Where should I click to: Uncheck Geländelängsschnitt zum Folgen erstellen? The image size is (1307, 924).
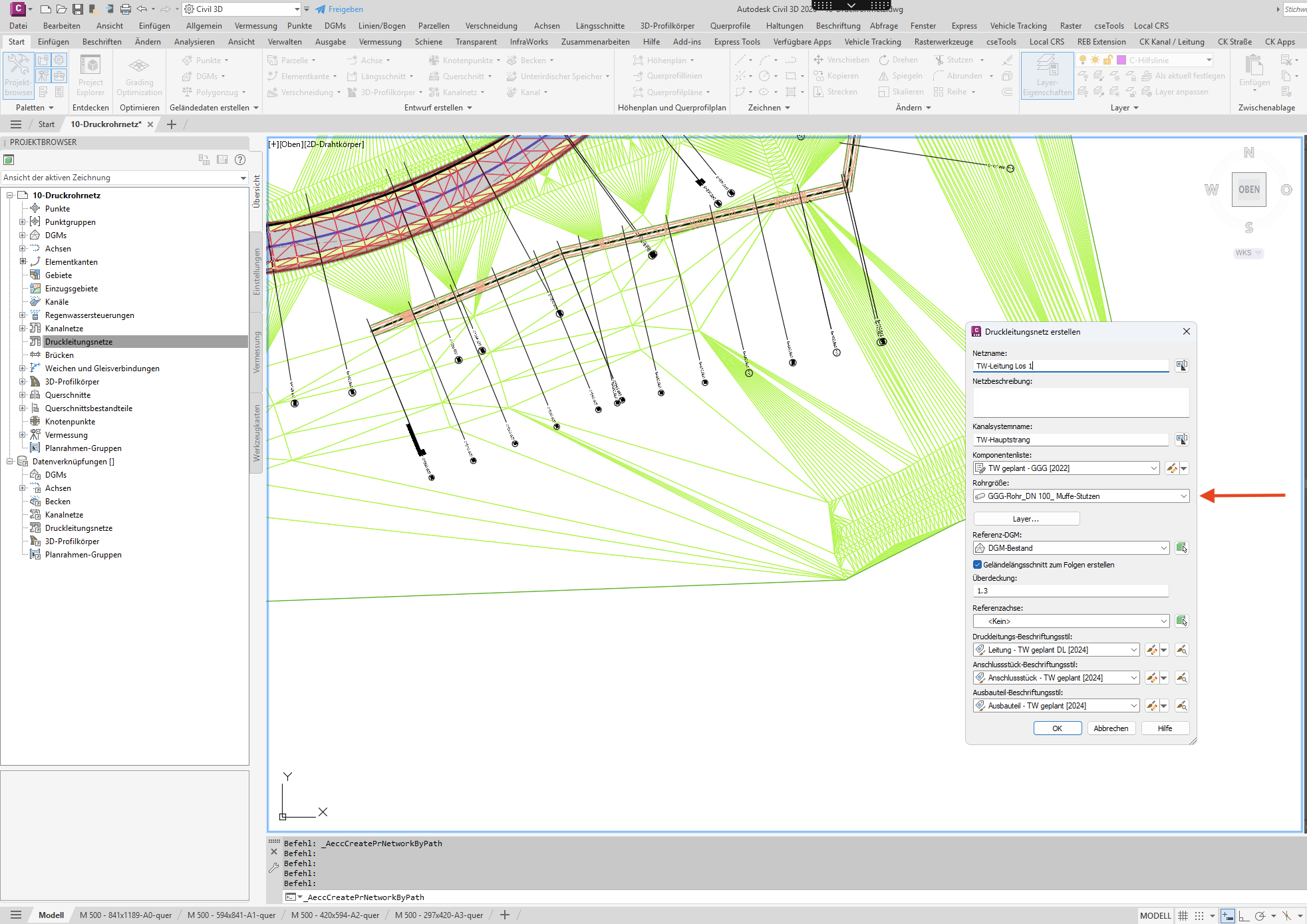tap(977, 565)
